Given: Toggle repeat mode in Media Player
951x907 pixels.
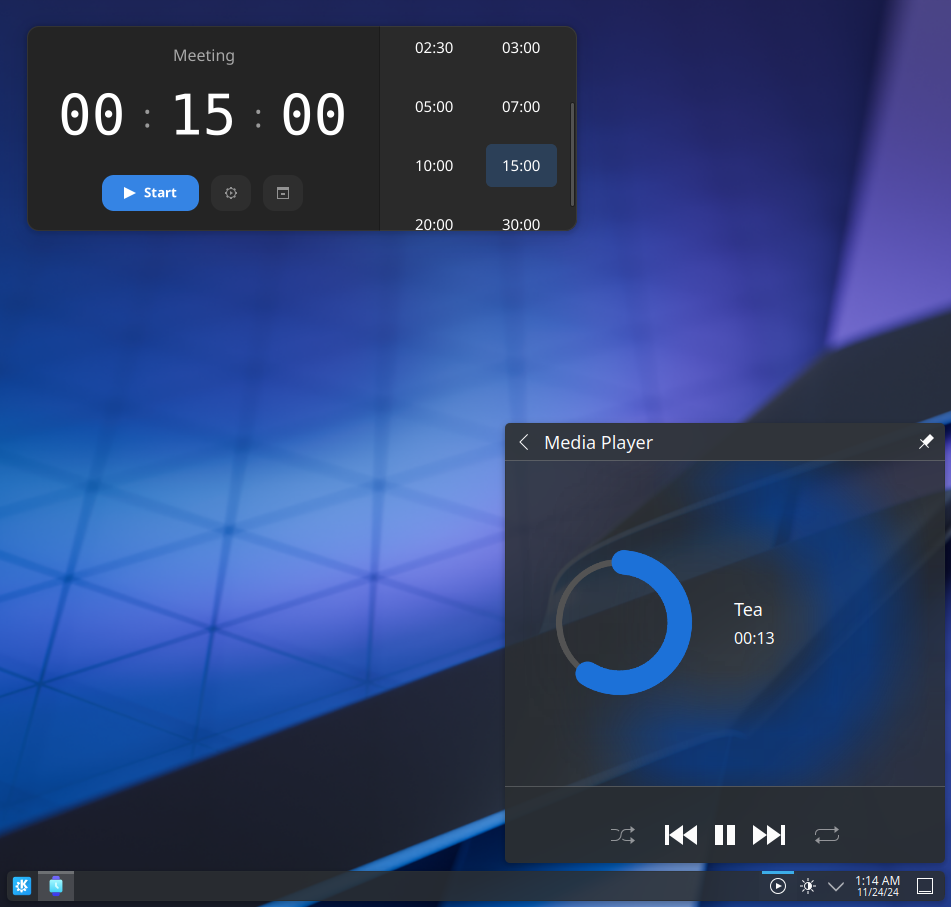Looking at the screenshot, I should click(827, 835).
